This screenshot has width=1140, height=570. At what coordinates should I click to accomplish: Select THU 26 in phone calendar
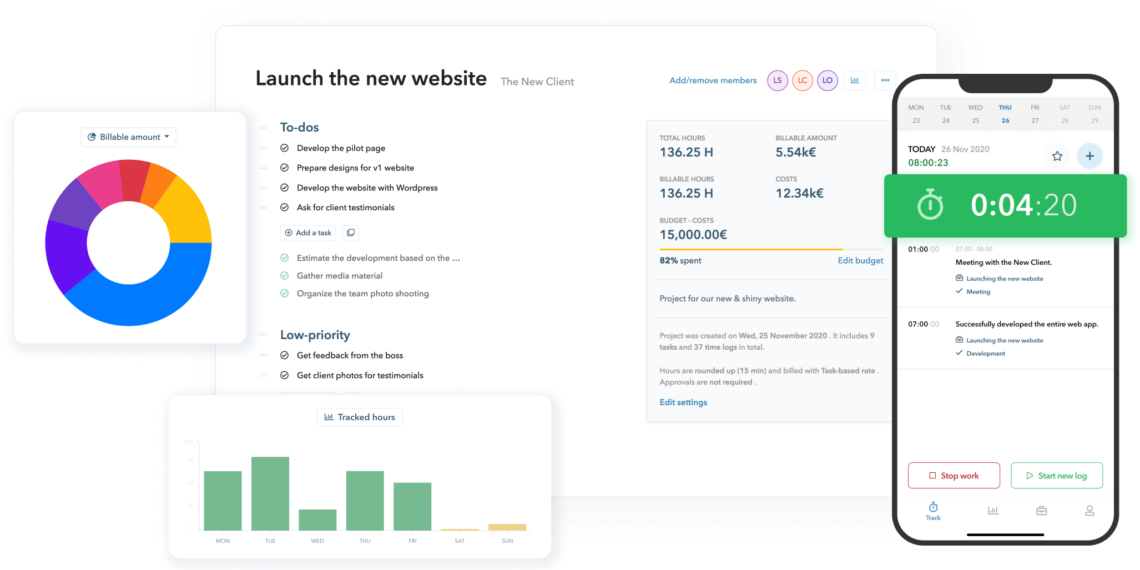click(x=1005, y=114)
